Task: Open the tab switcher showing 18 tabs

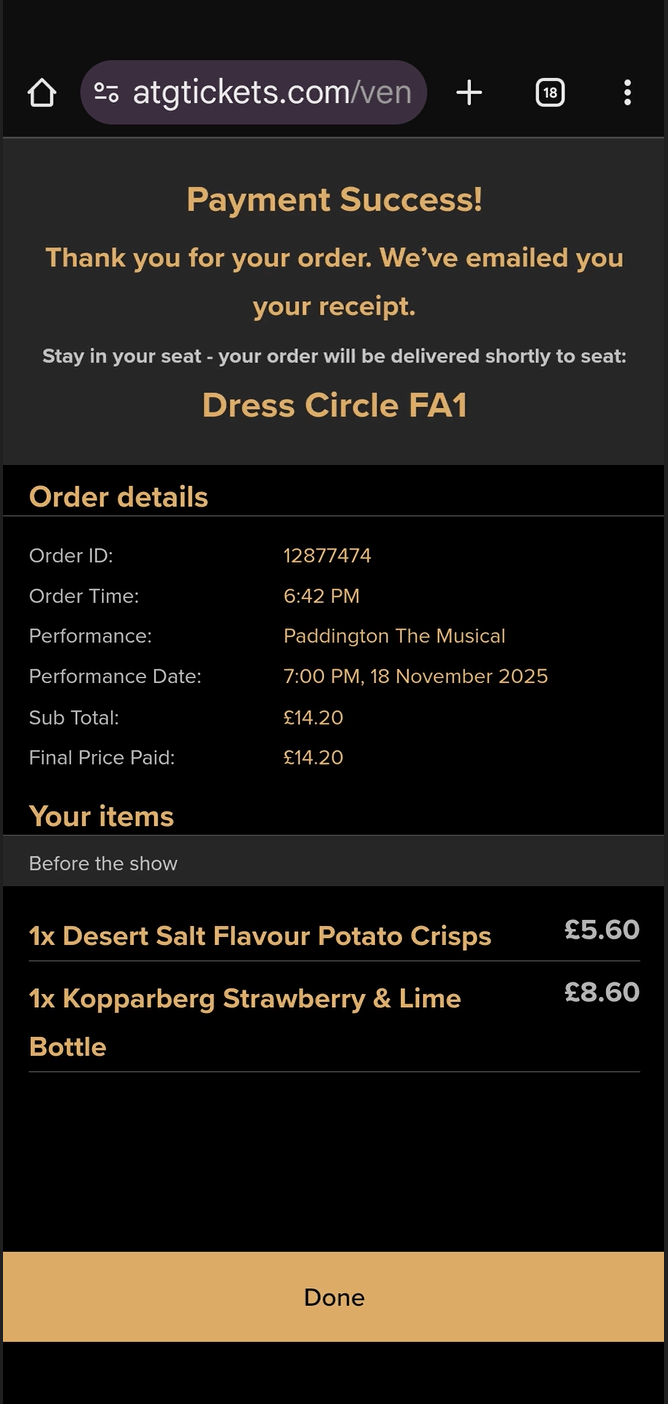Action: [550, 93]
